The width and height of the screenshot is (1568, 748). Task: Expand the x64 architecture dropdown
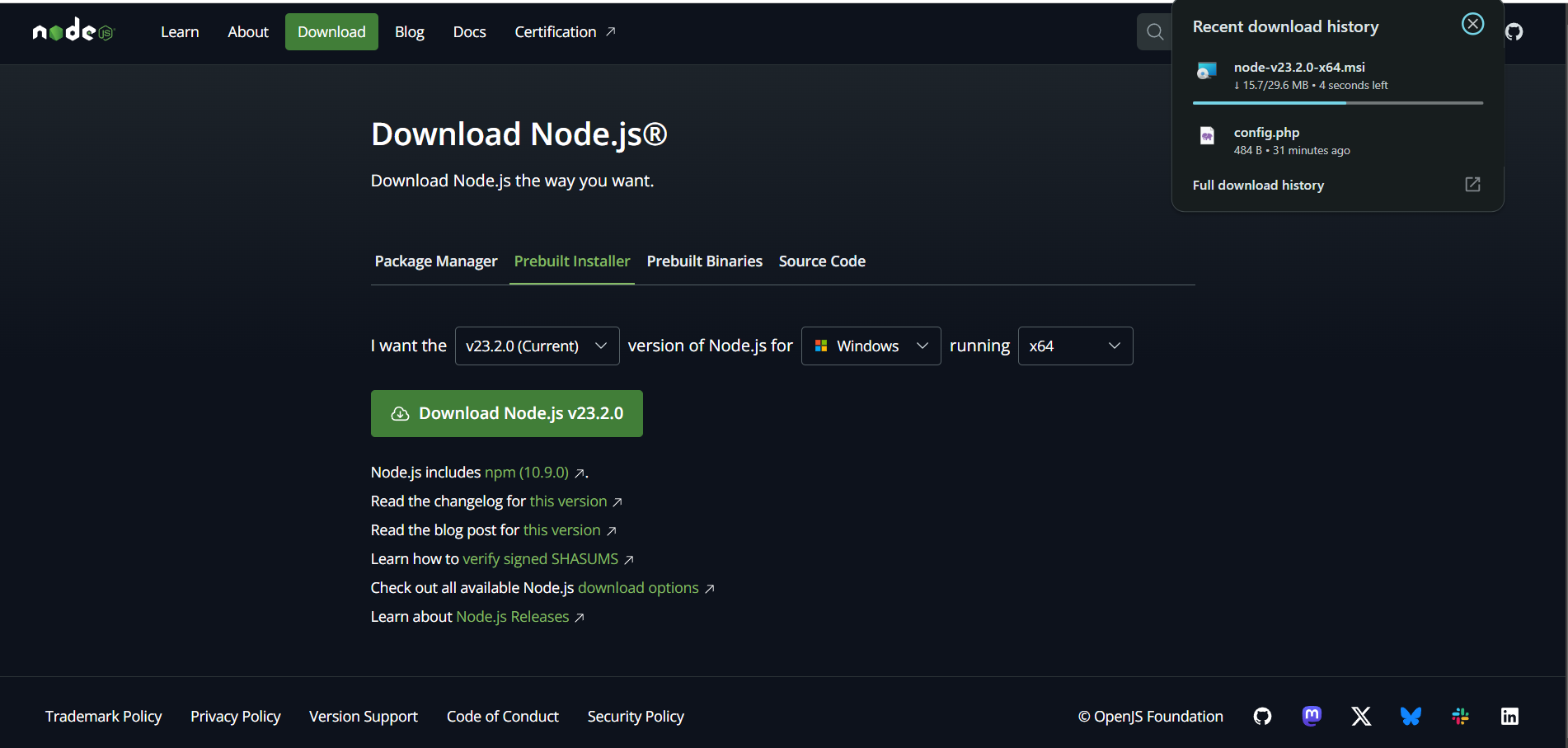tap(1076, 346)
